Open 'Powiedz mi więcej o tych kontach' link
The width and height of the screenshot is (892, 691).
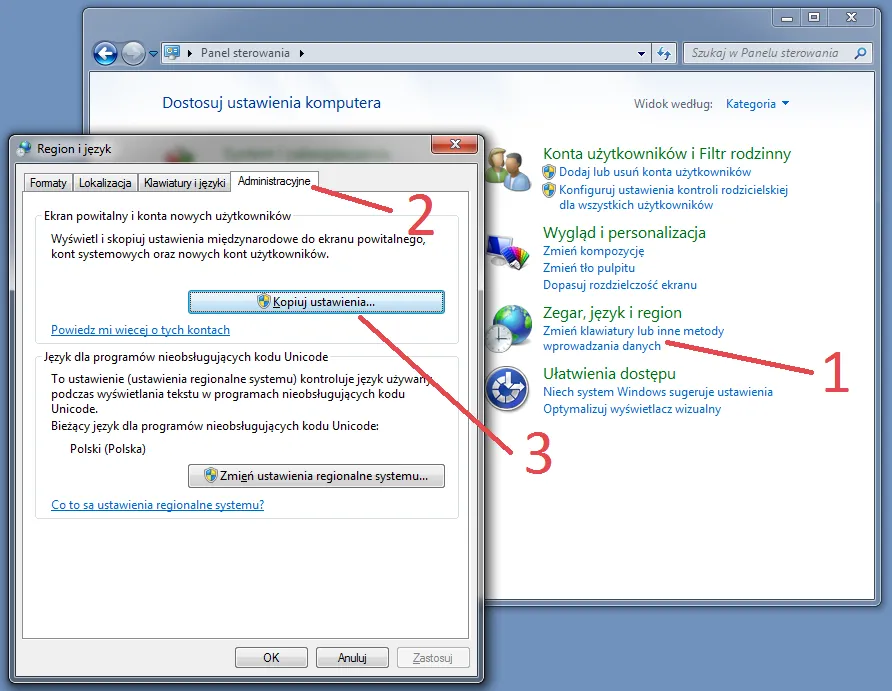(x=141, y=330)
